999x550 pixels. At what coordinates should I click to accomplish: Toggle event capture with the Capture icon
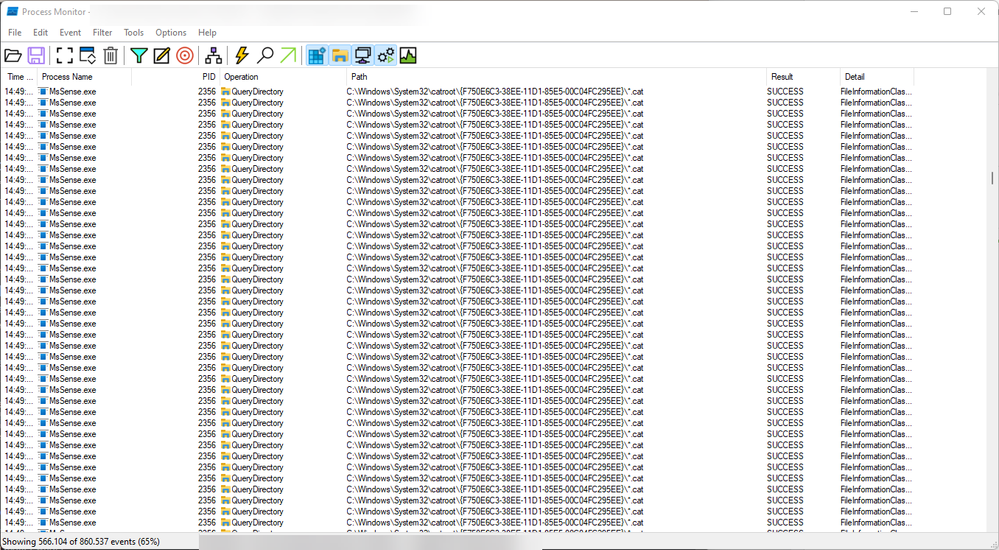pos(64,56)
